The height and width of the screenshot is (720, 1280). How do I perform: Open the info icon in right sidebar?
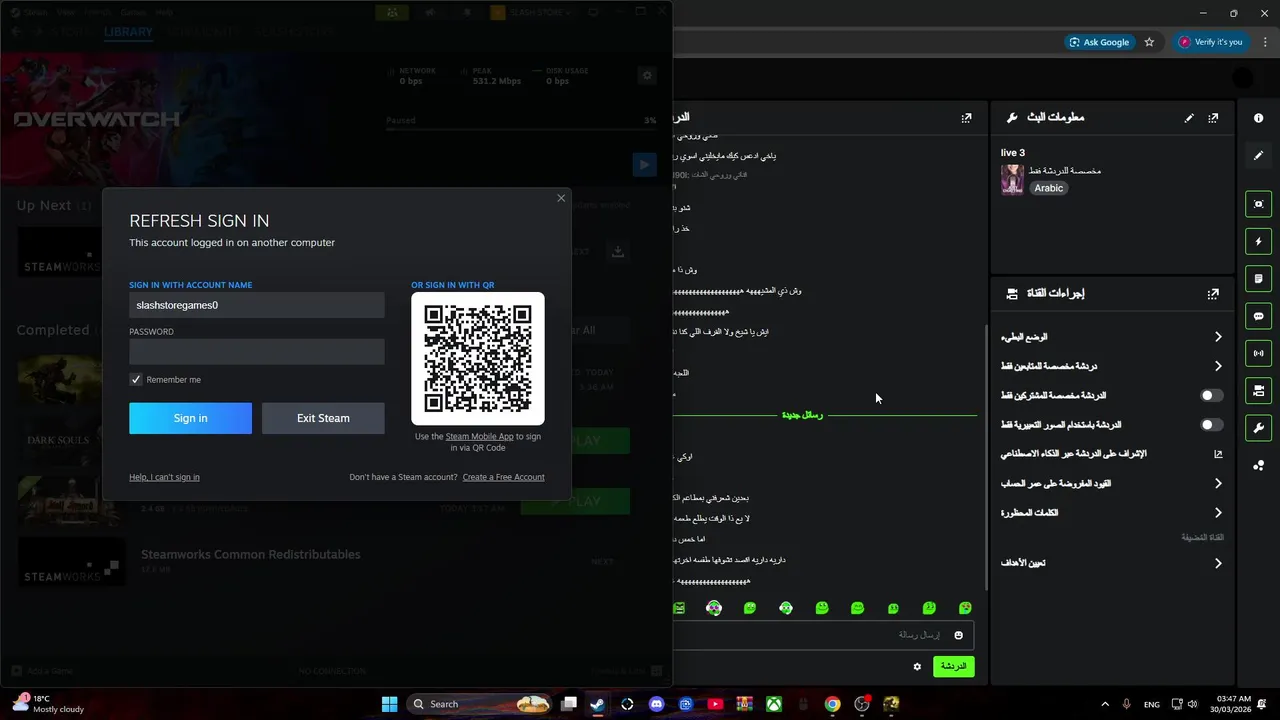click(1258, 118)
